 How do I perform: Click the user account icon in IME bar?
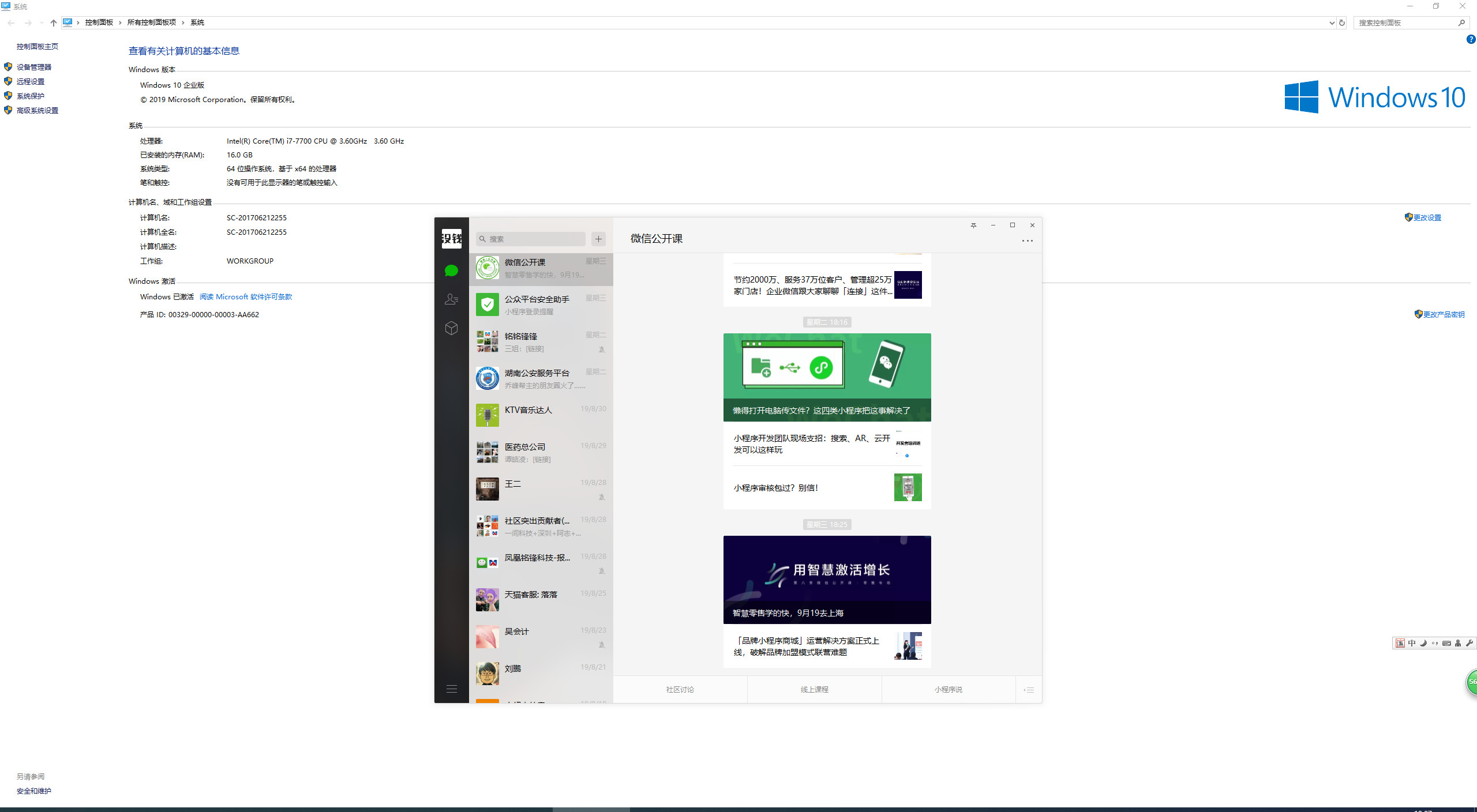1458,643
